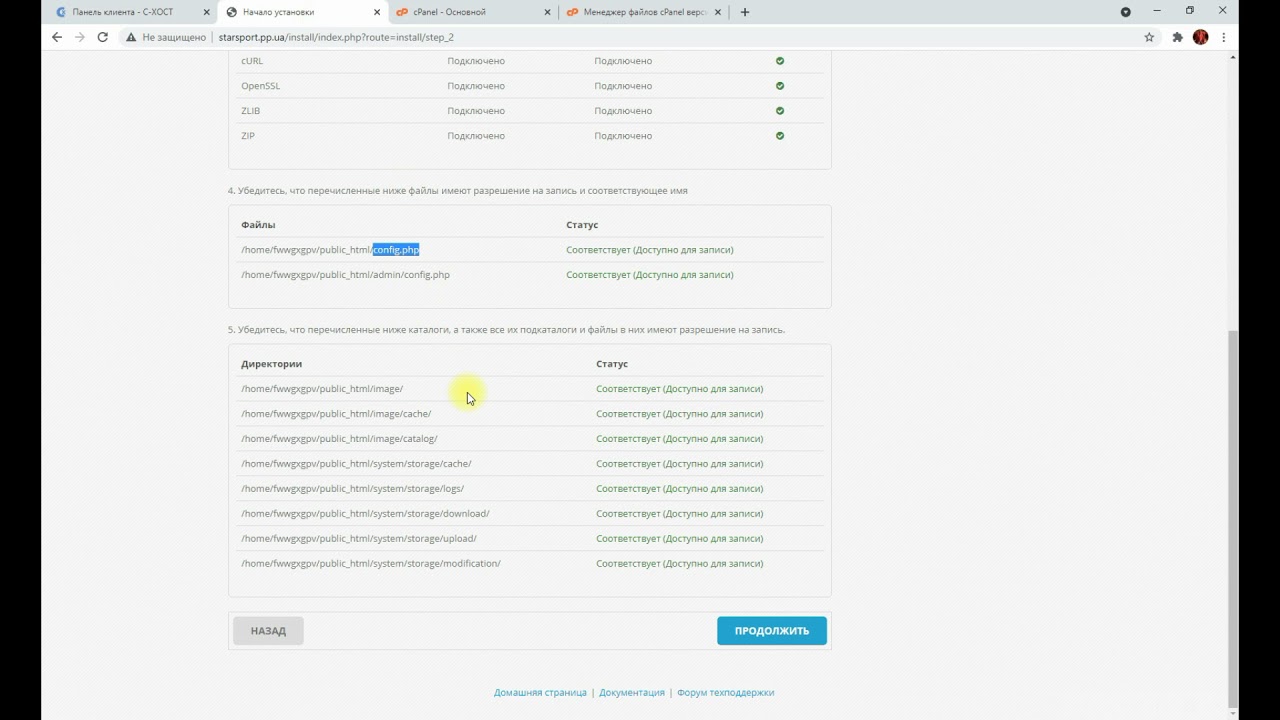This screenshot has height=720, width=1280.
Task: Close the Менеджер файлов cPanel tab
Action: click(717, 12)
